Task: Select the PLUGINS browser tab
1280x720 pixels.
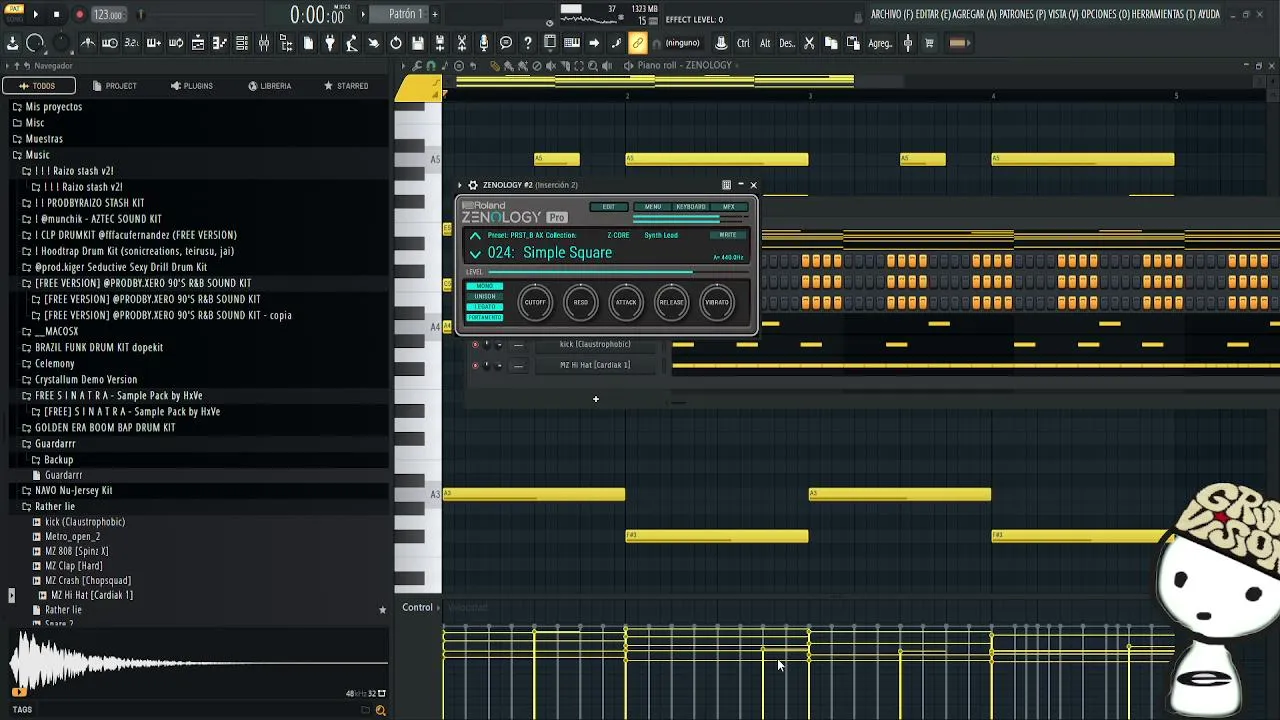Action: tap(192, 86)
